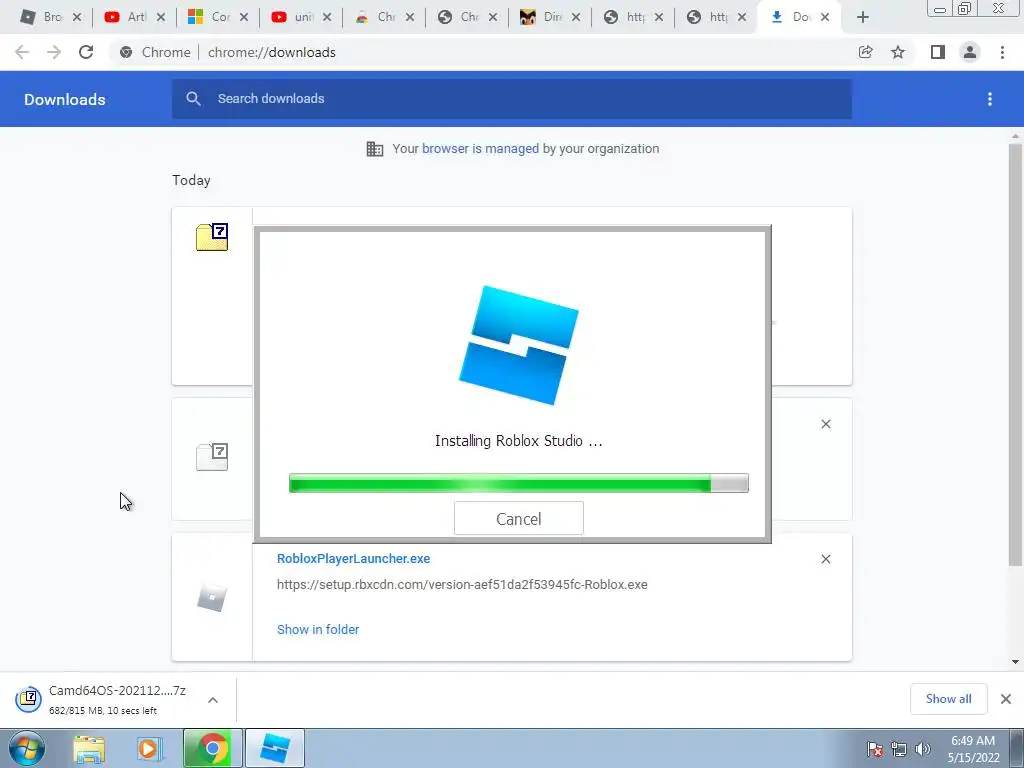The width and height of the screenshot is (1024, 768).
Task: Click the Roblox Studio installer progress bar
Action: (x=519, y=483)
